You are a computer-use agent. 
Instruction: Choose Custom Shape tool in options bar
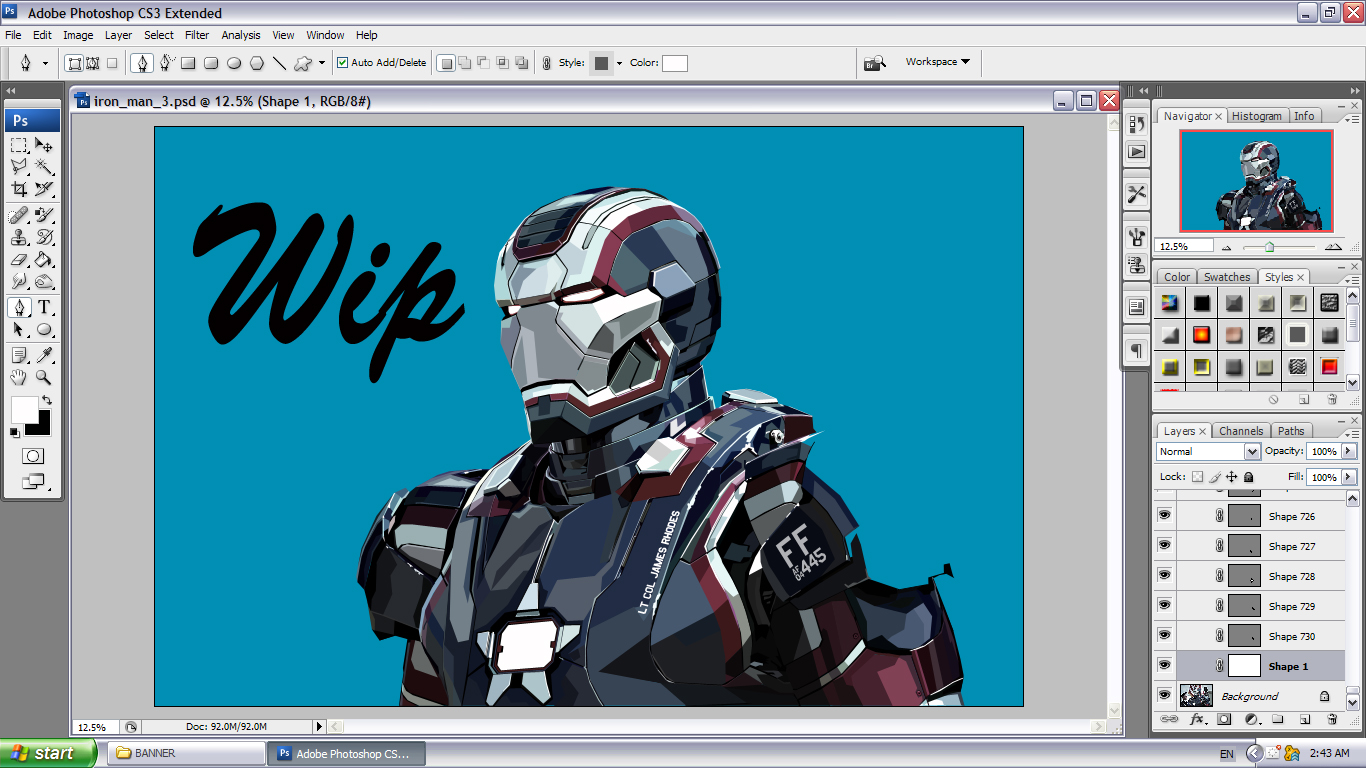[303, 63]
